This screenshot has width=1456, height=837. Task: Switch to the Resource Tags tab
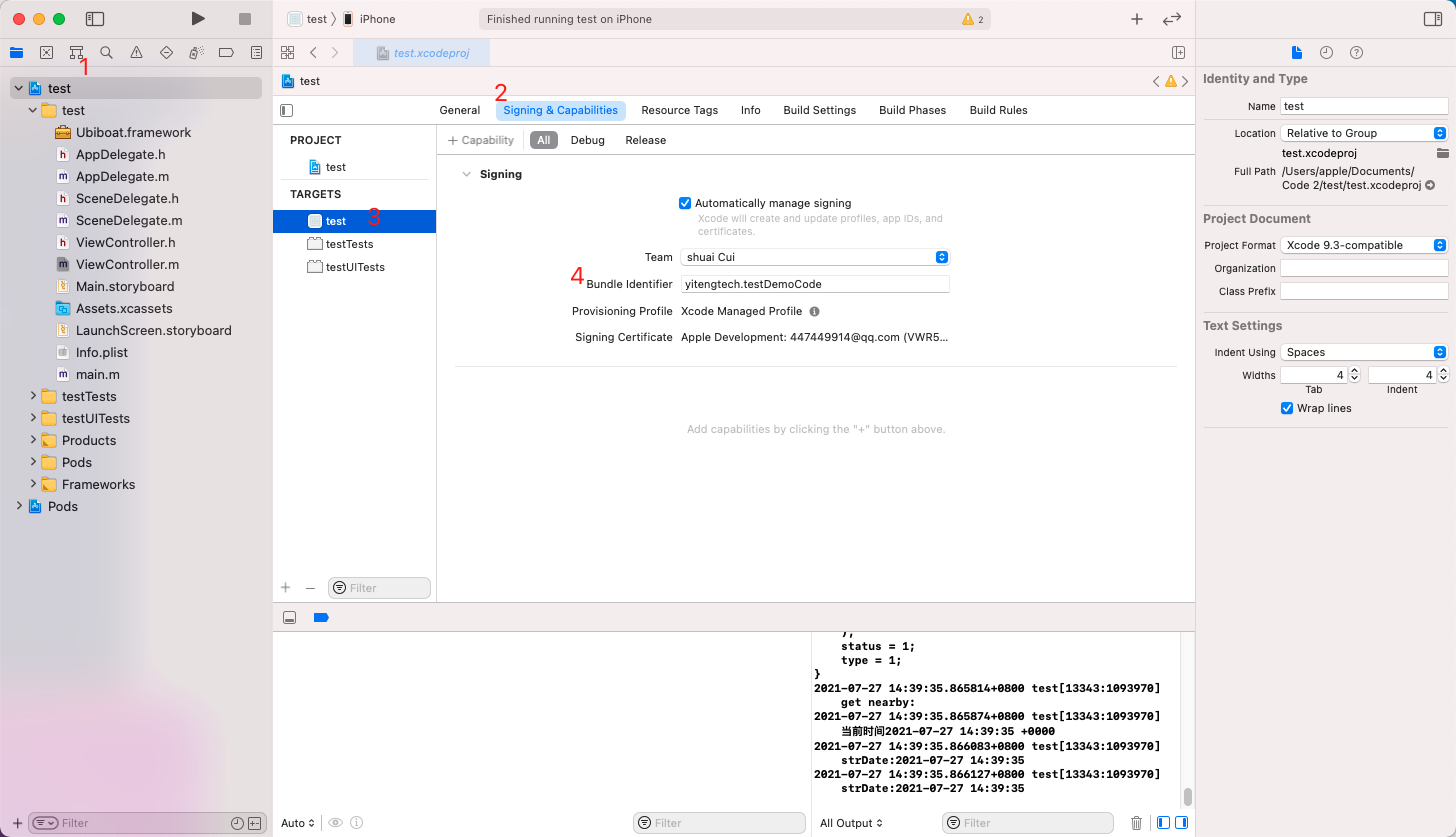coord(680,110)
